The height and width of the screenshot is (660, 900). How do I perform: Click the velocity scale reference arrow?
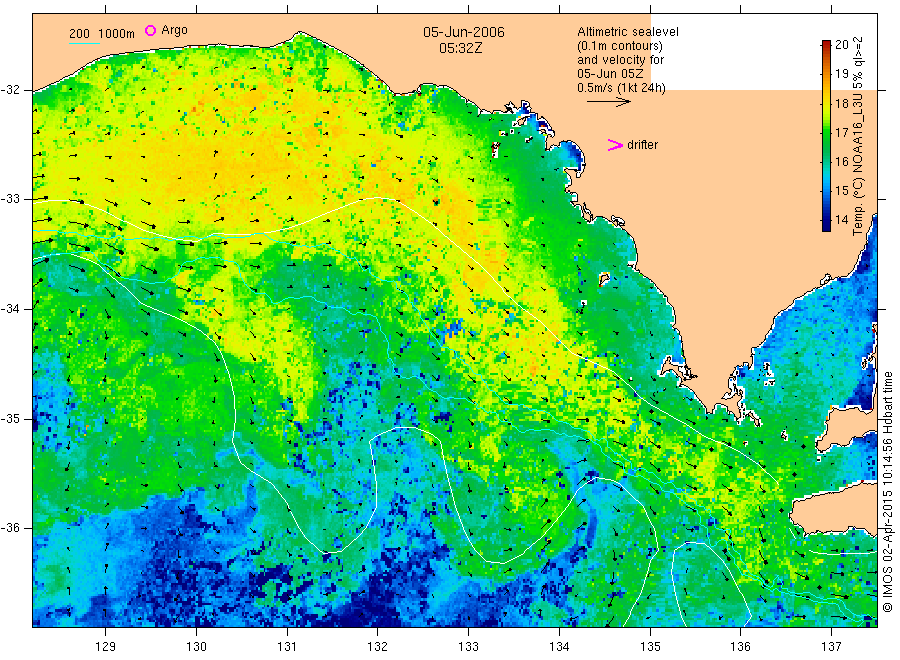tap(608, 102)
